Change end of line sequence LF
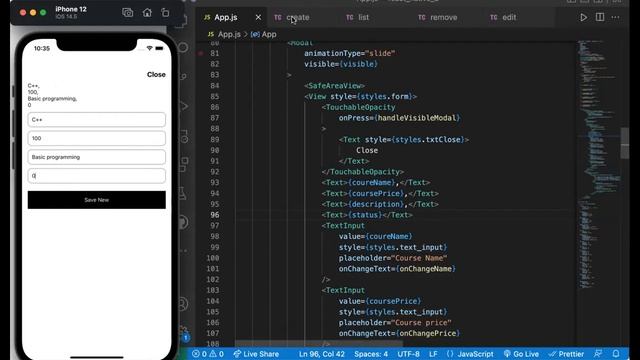640x360 pixels. pos(433,354)
